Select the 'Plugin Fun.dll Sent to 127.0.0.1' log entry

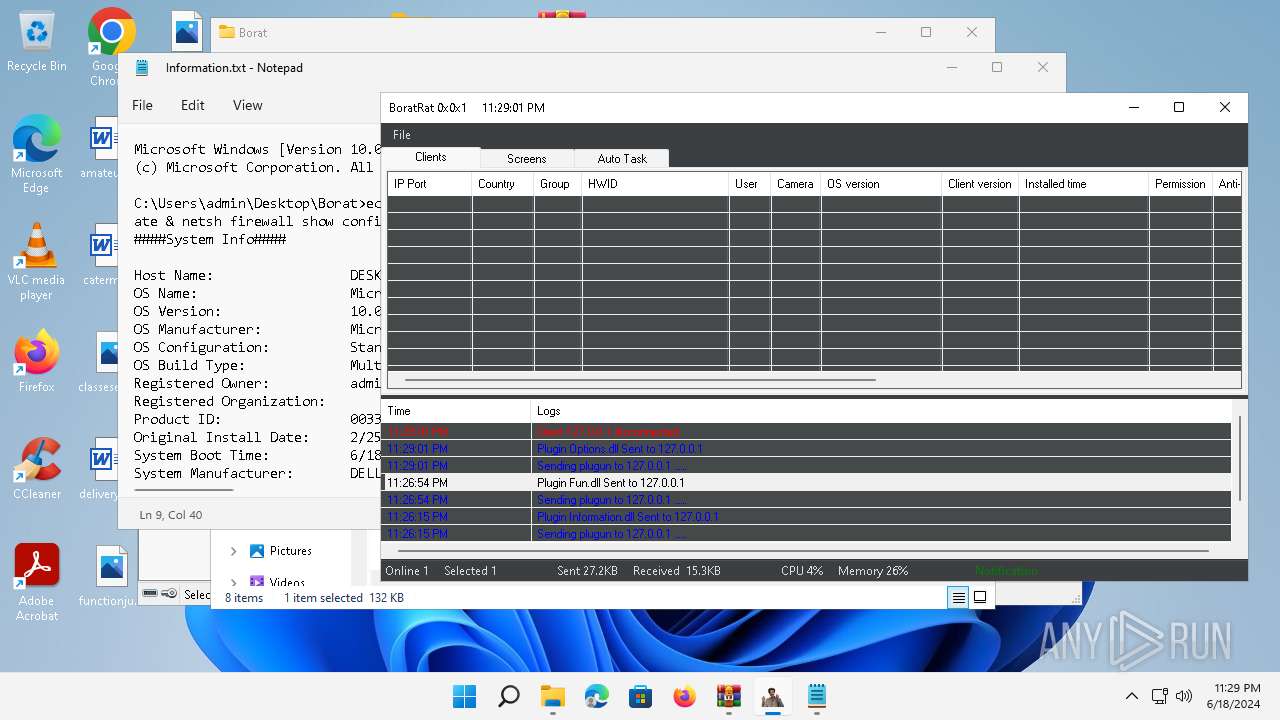[806, 483]
